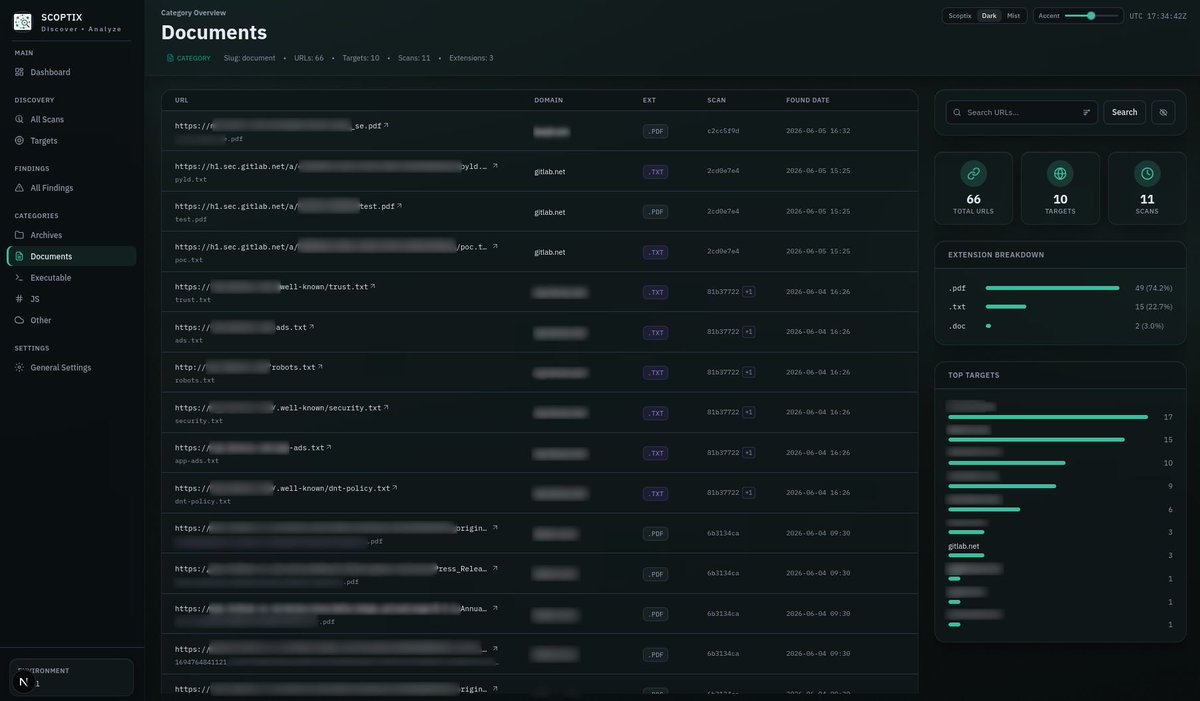The width and height of the screenshot is (1200, 701).
Task: Open external link for ads.txt URL
Action: (x=311, y=327)
